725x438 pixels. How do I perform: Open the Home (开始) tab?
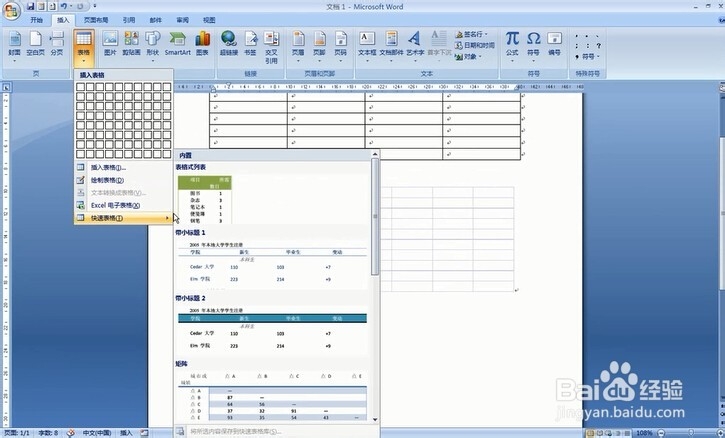37,20
